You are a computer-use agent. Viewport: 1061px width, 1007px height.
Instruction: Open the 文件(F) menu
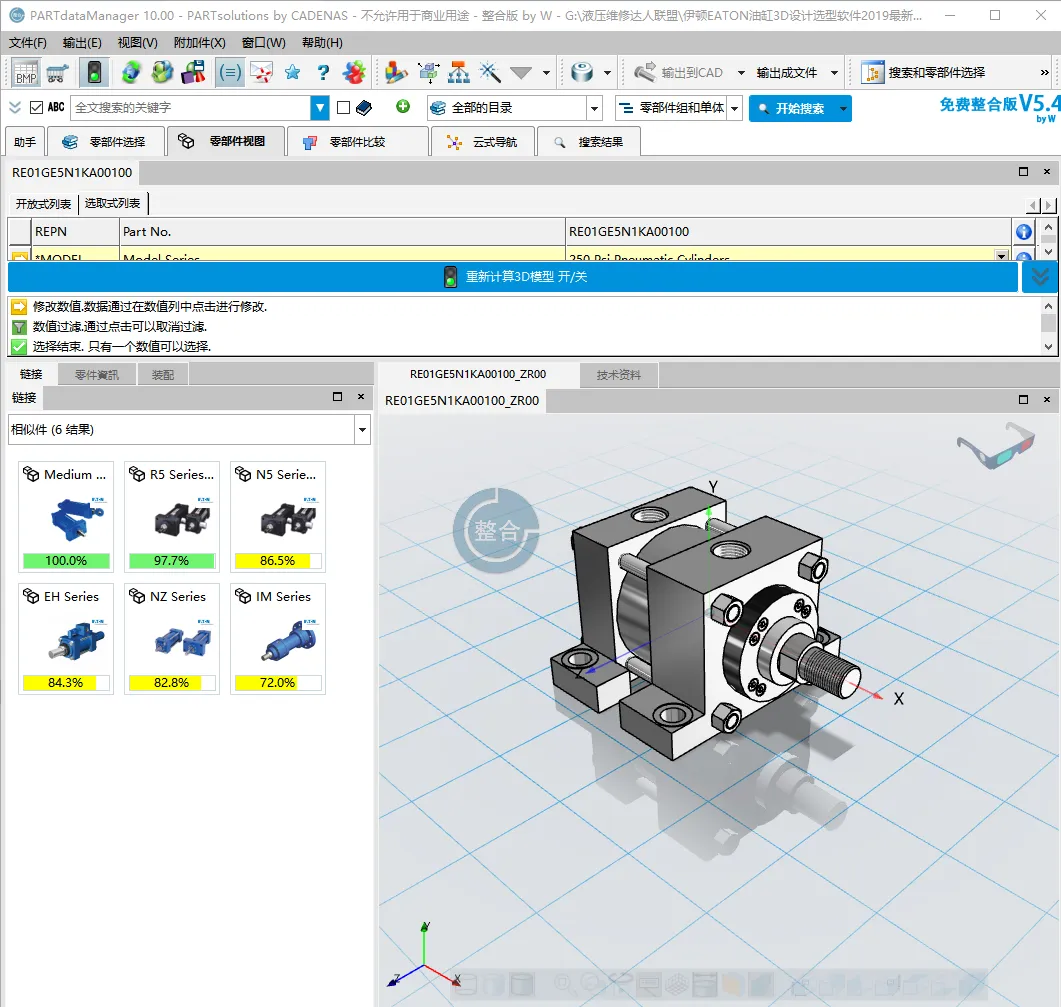28,43
